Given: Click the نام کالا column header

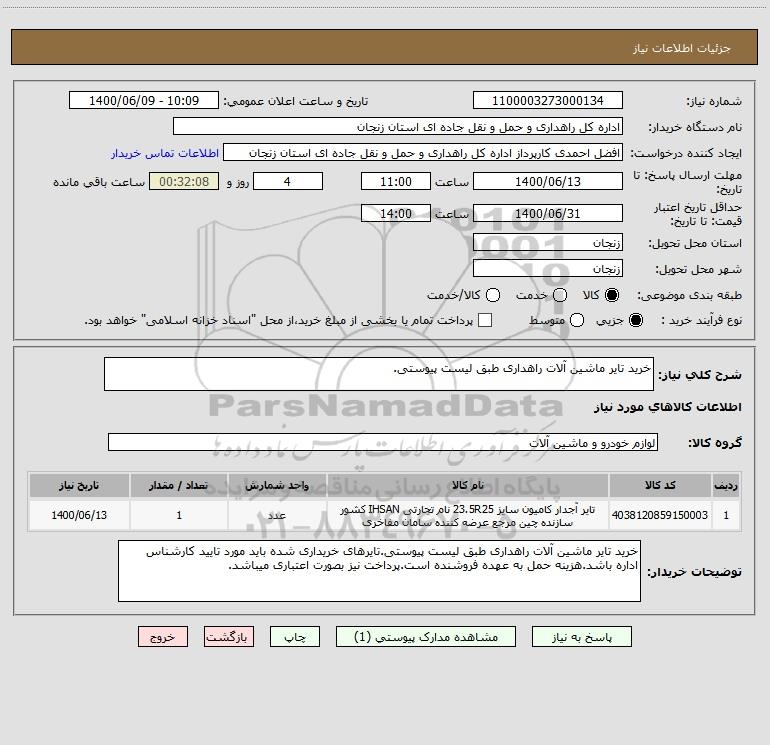Looking at the screenshot, I should [x=468, y=485].
